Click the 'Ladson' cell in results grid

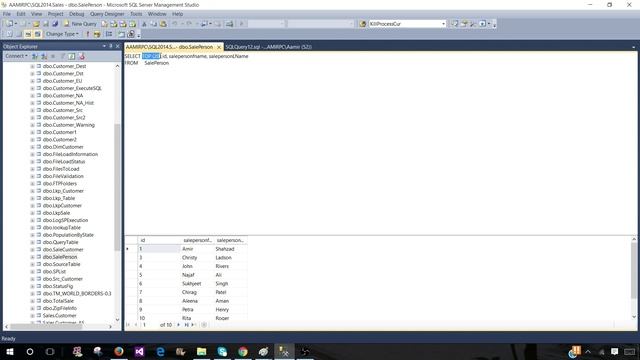coord(230,258)
